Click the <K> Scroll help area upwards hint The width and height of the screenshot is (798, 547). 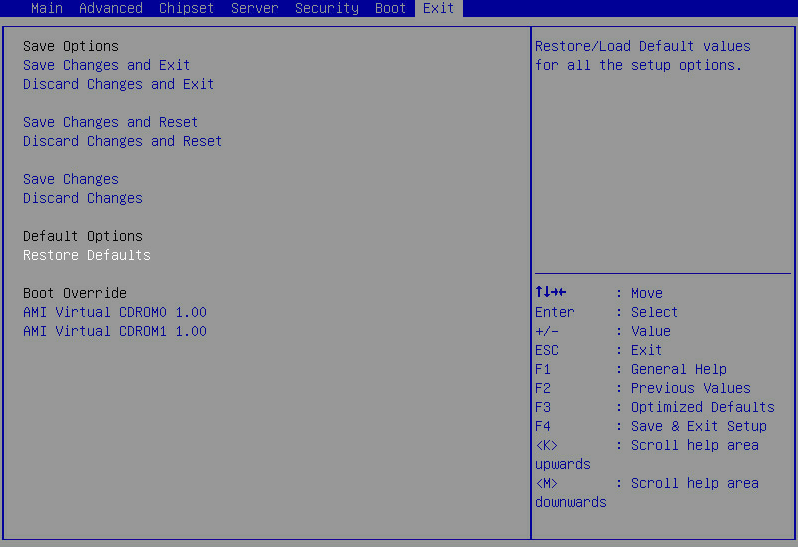point(646,454)
